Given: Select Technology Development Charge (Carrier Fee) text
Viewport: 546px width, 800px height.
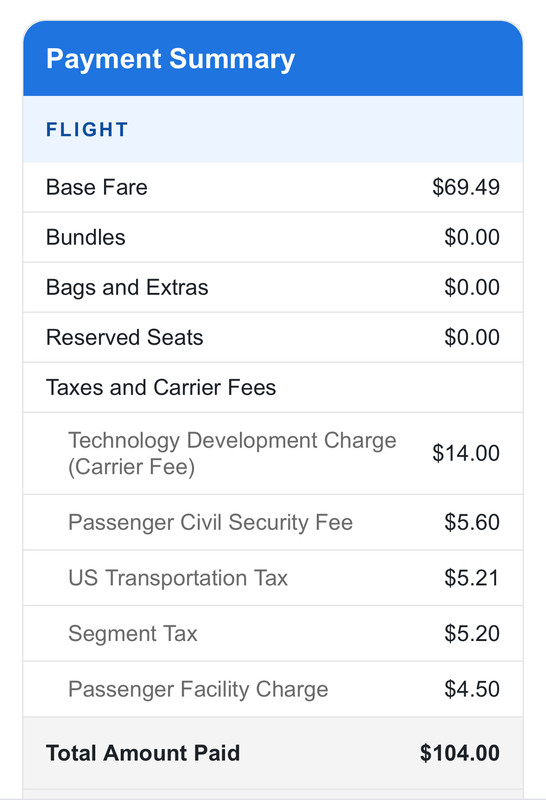Looking at the screenshot, I should pos(232,454).
